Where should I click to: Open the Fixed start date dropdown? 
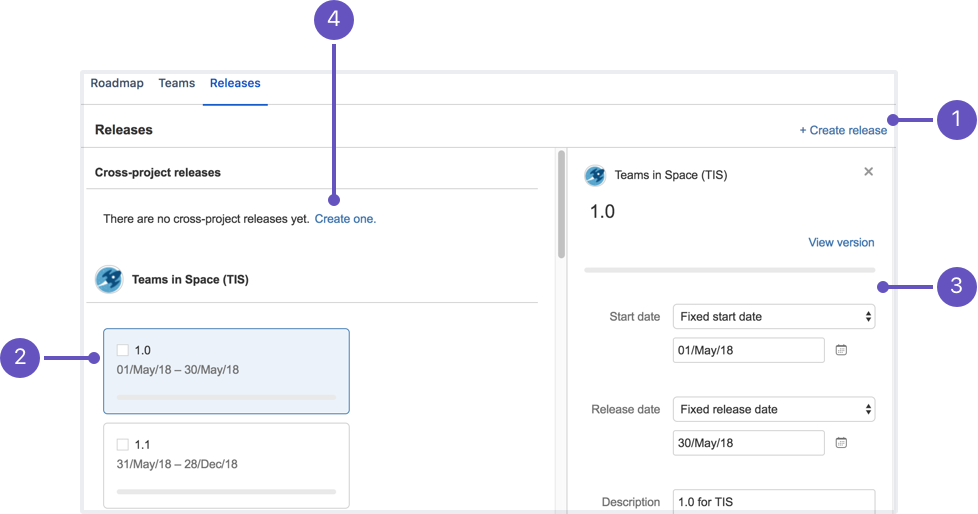pos(773,316)
